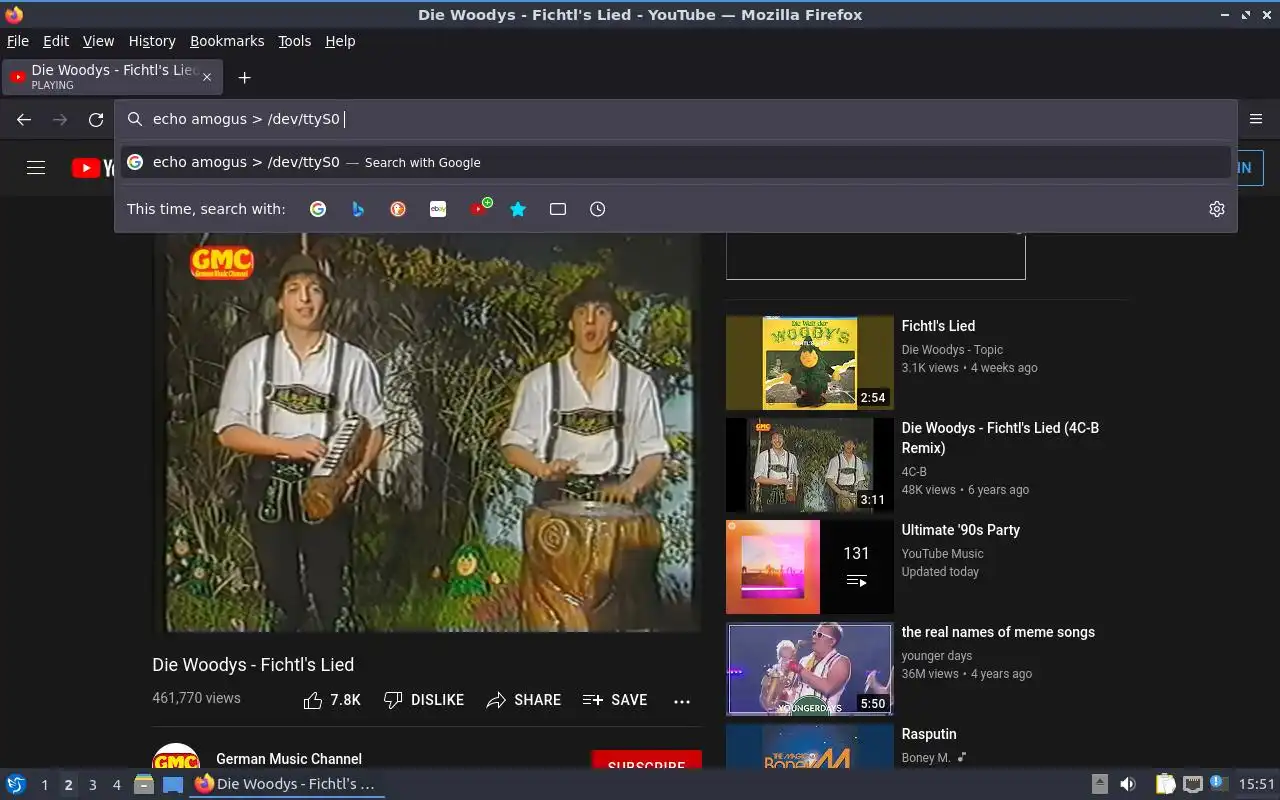Select 'Search with Google' suggestion row
1280x800 pixels.
click(x=676, y=162)
